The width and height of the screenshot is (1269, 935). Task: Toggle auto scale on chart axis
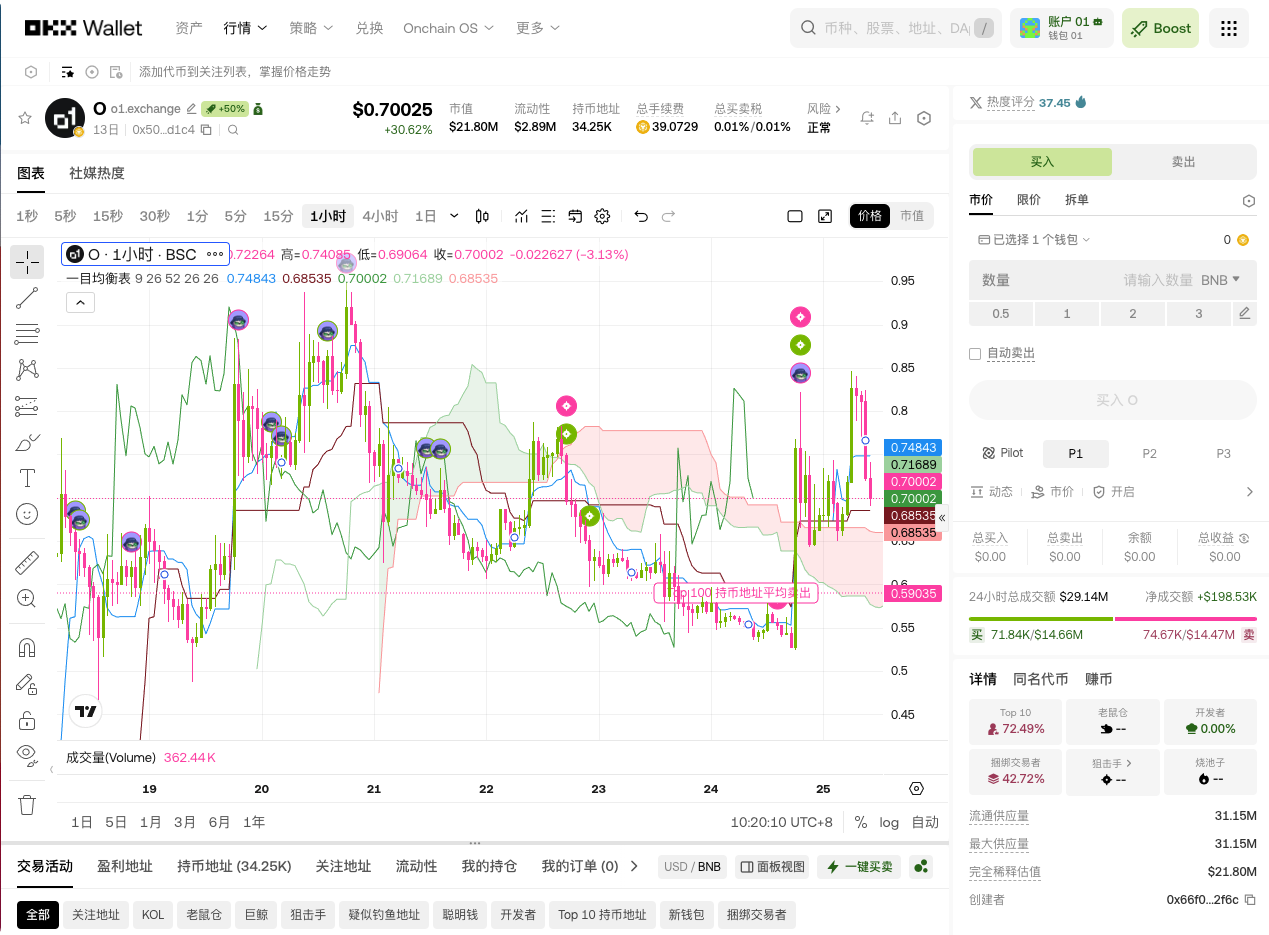[925, 822]
